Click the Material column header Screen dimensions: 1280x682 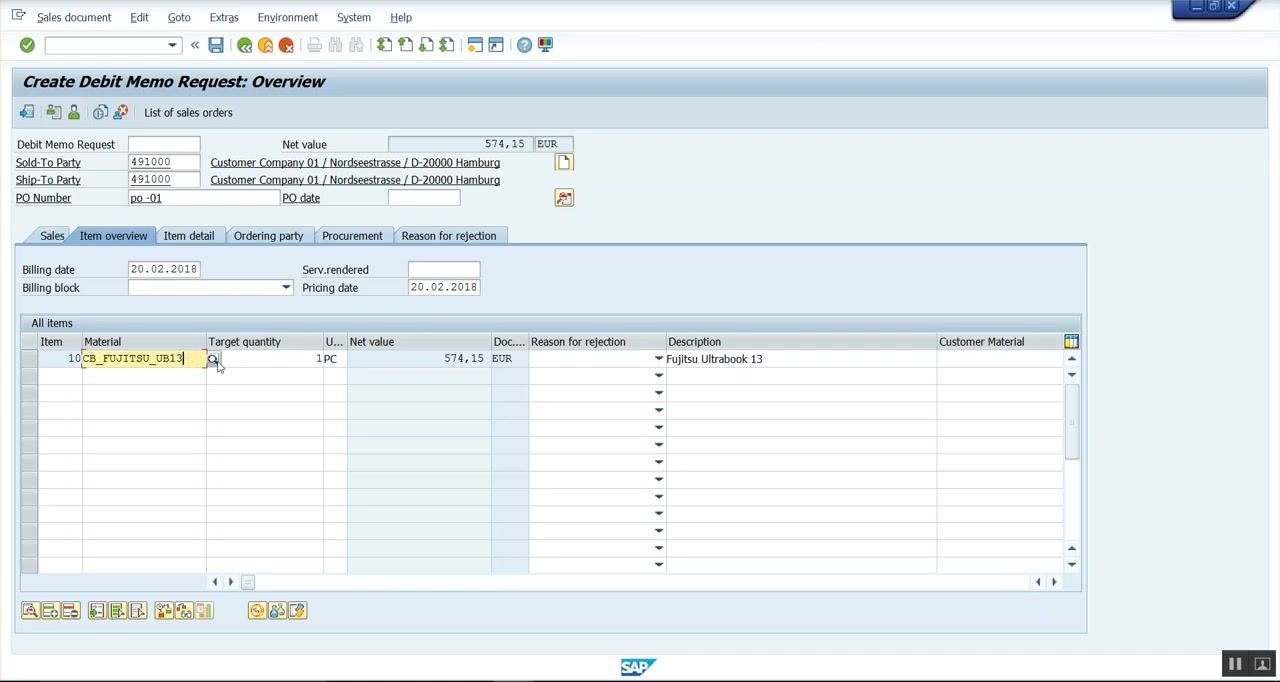pos(144,342)
